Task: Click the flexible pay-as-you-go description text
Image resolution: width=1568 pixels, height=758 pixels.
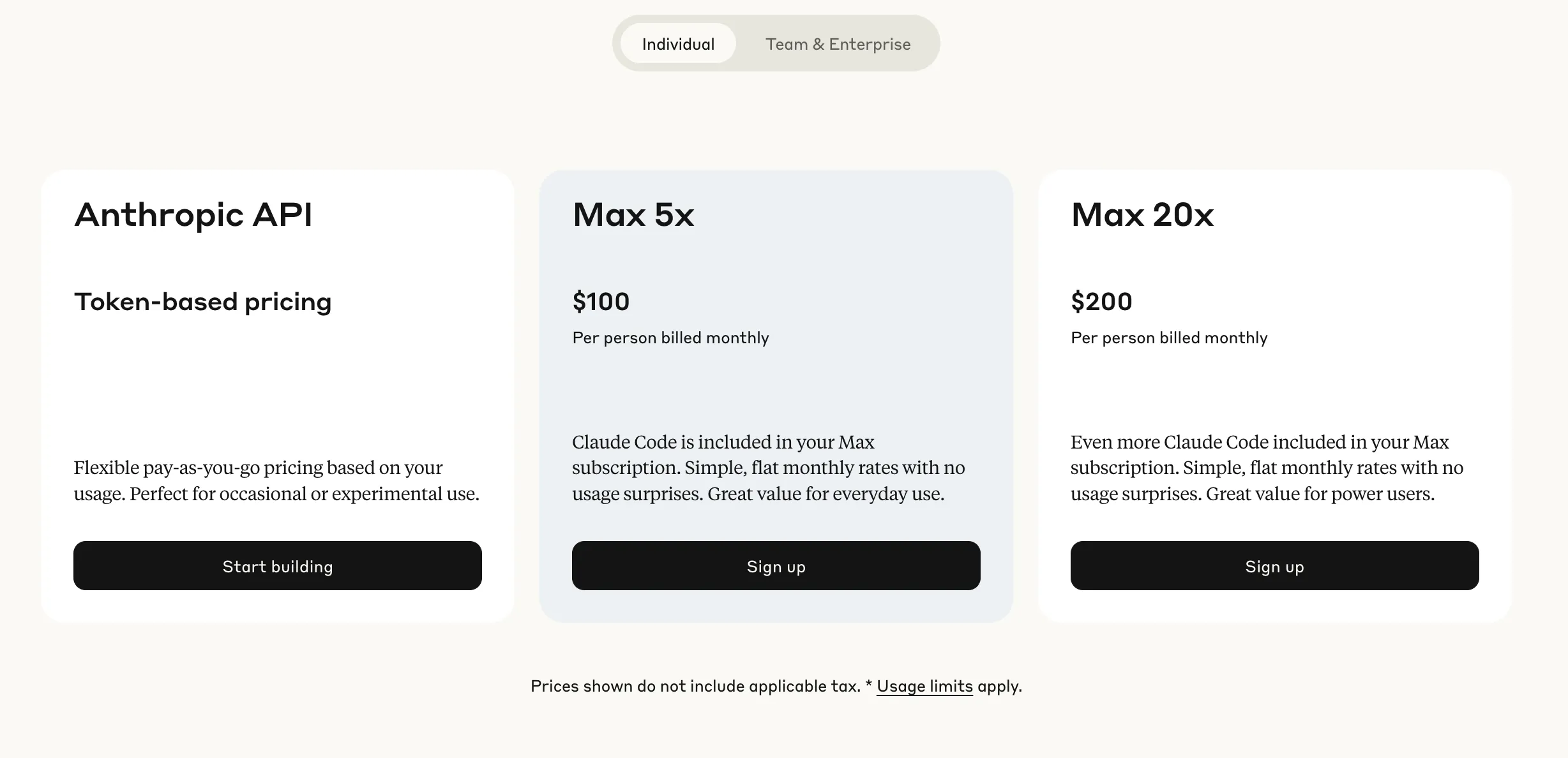Action: coord(276,480)
